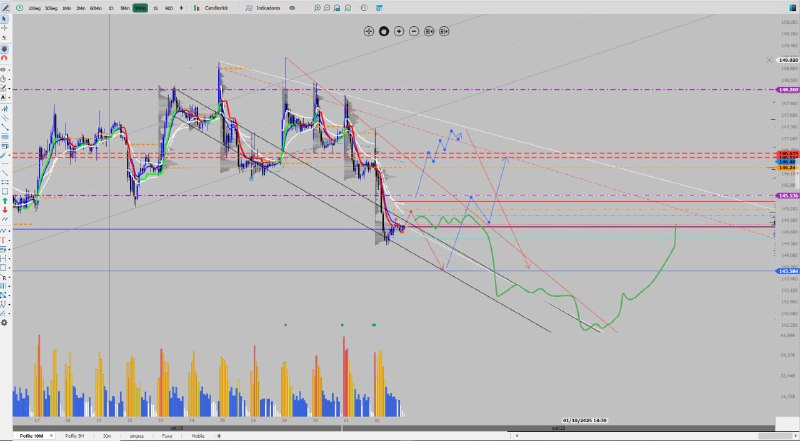Expand the timeframe up-down selector arrows
The width and height of the screenshot is (800, 441).
click(x=179, y=7)
